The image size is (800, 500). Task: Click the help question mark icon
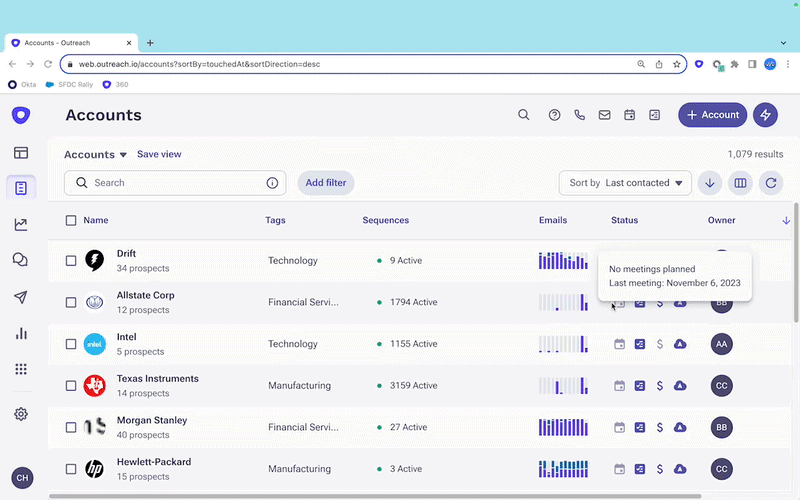[555, 115]
